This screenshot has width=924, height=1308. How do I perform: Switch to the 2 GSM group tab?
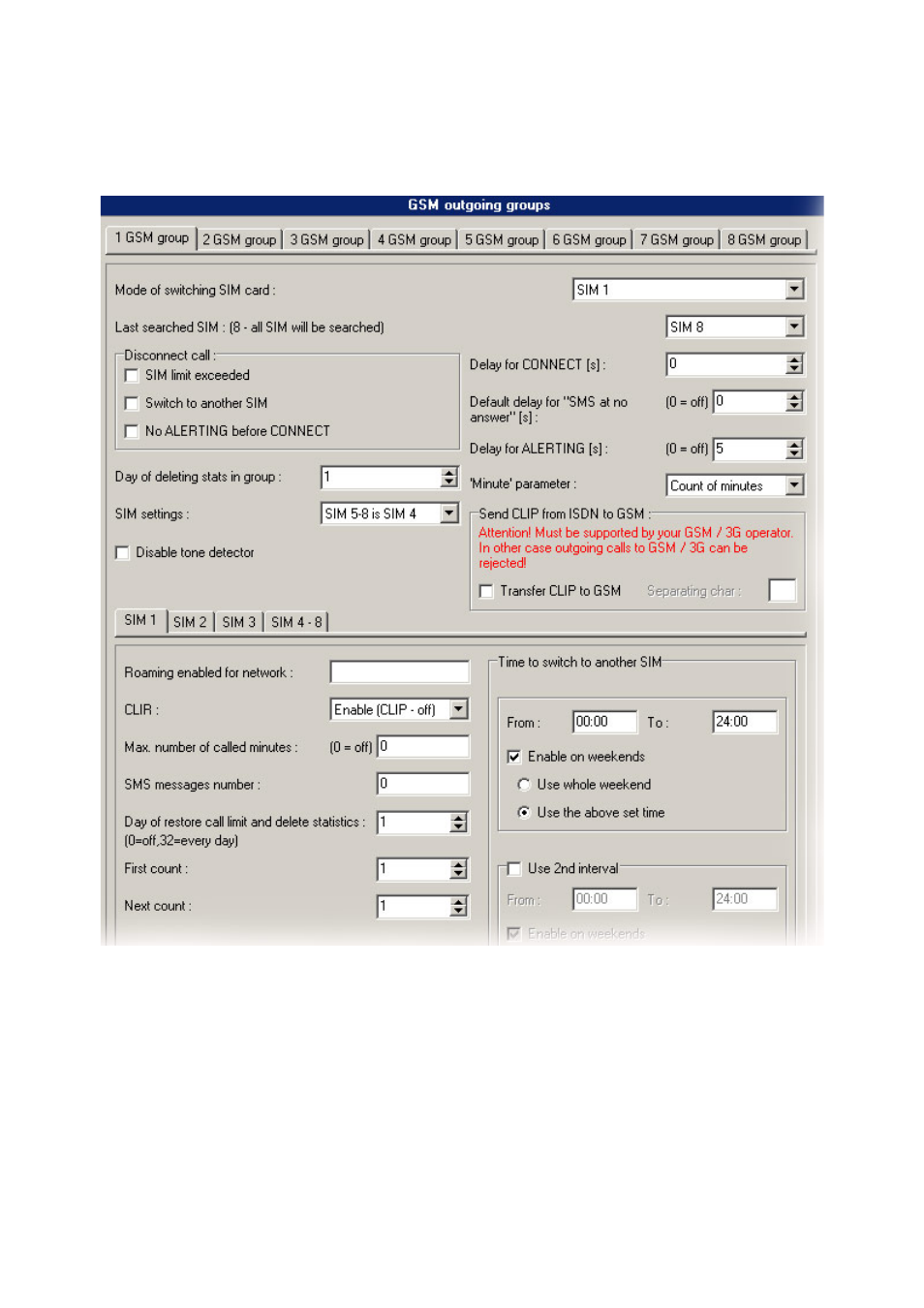(x=239, y=239)
